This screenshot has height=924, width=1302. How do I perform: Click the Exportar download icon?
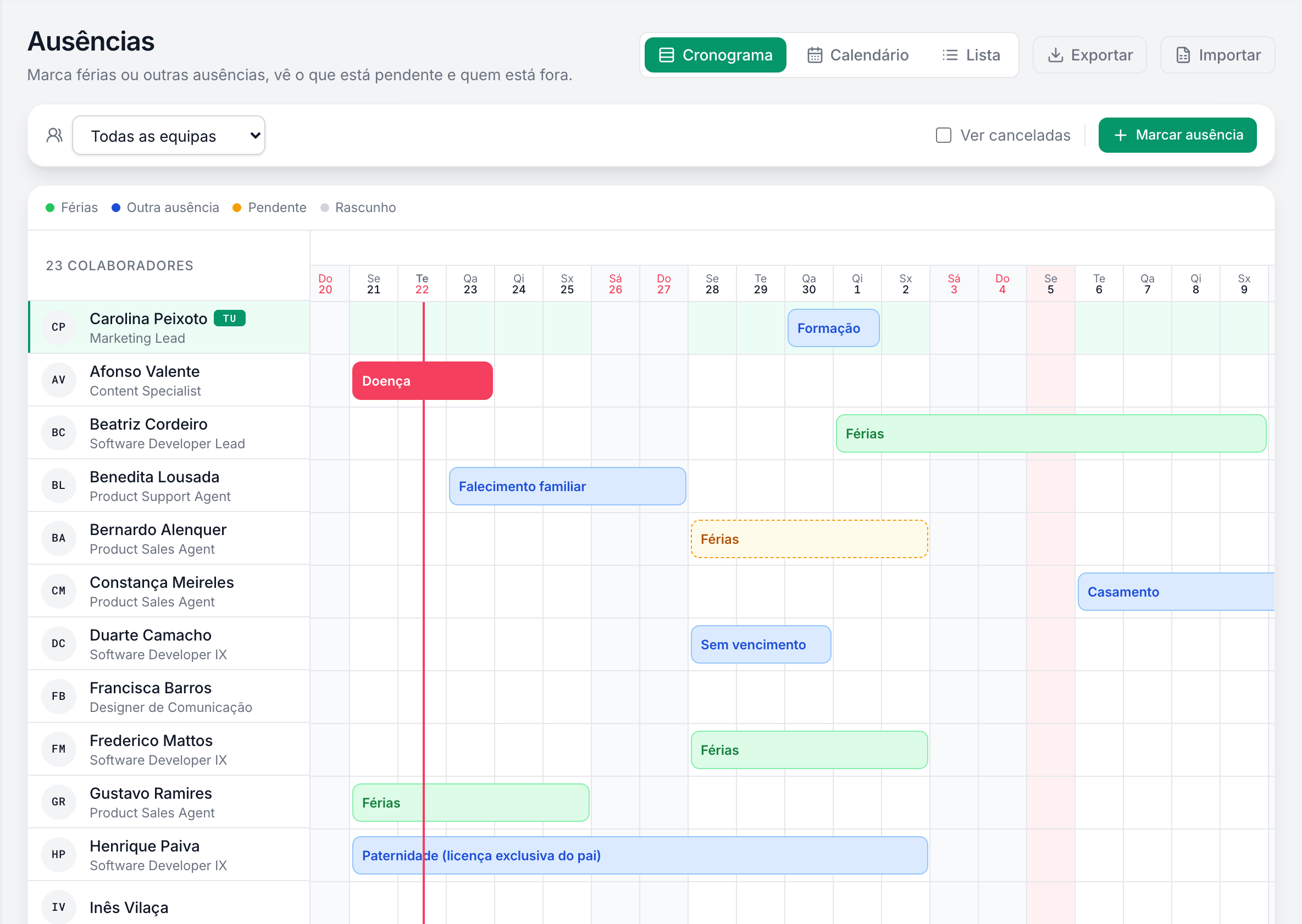[1056, 55]
